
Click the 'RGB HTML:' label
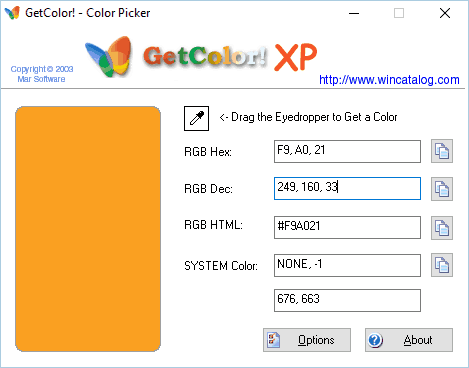[x=213, y=225]
